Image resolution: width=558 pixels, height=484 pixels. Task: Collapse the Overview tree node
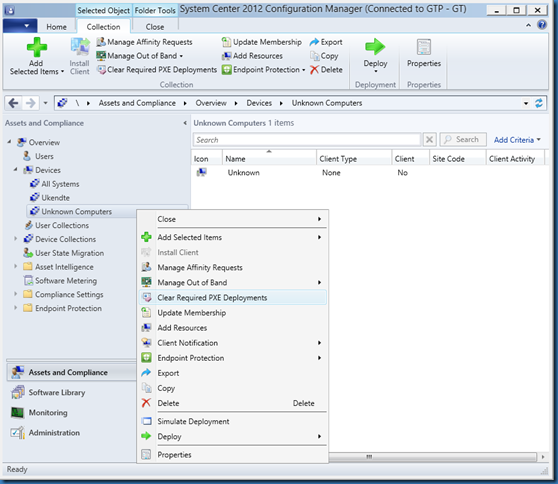pos(10,142)
